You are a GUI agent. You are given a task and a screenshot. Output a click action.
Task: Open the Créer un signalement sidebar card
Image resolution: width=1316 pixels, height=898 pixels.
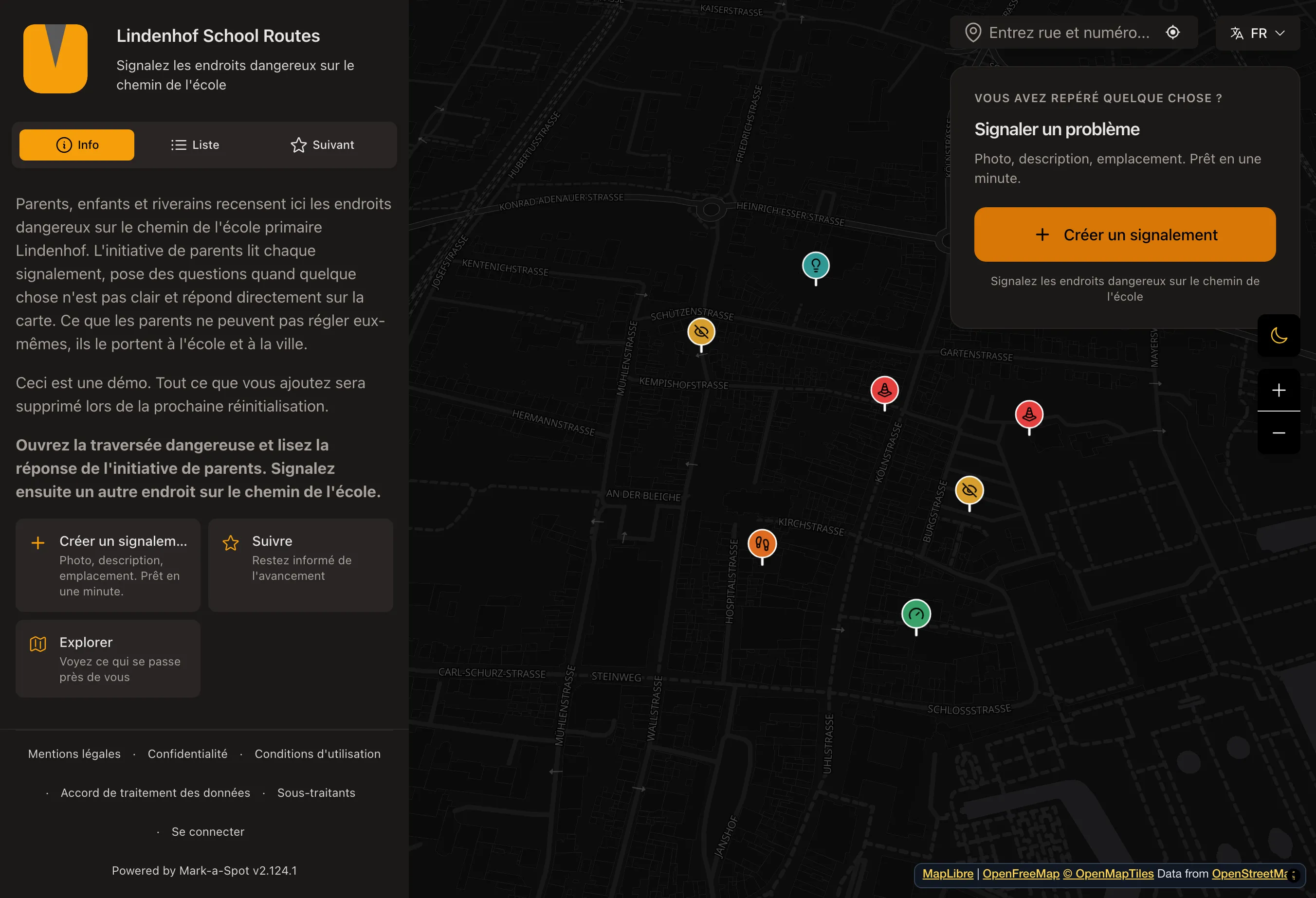pyautogui.click(x=108, y=565)
